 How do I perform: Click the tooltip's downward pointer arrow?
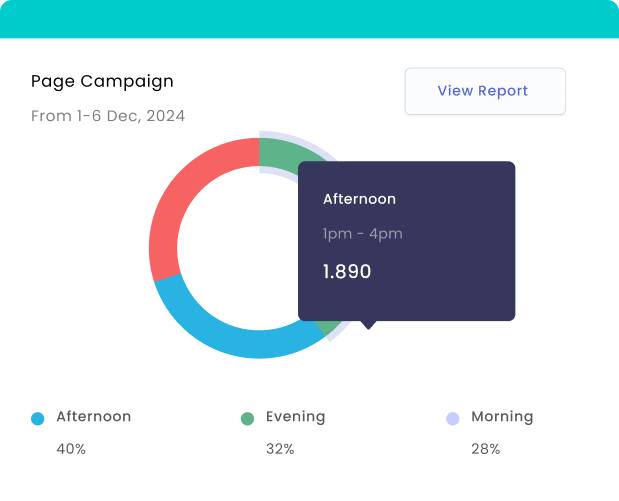pyautogui.click(x=369, y=325)
